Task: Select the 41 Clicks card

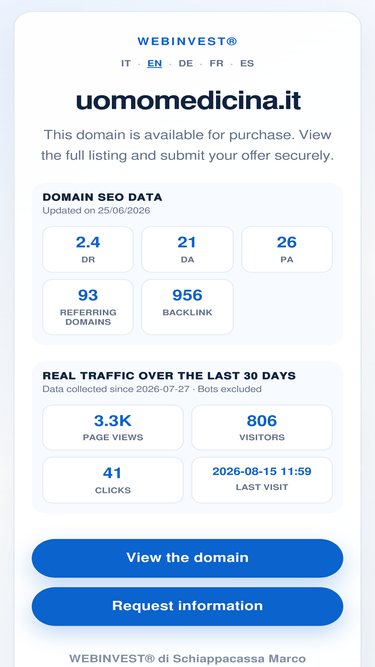Action: pyautogui.click(x=113, y=480)
